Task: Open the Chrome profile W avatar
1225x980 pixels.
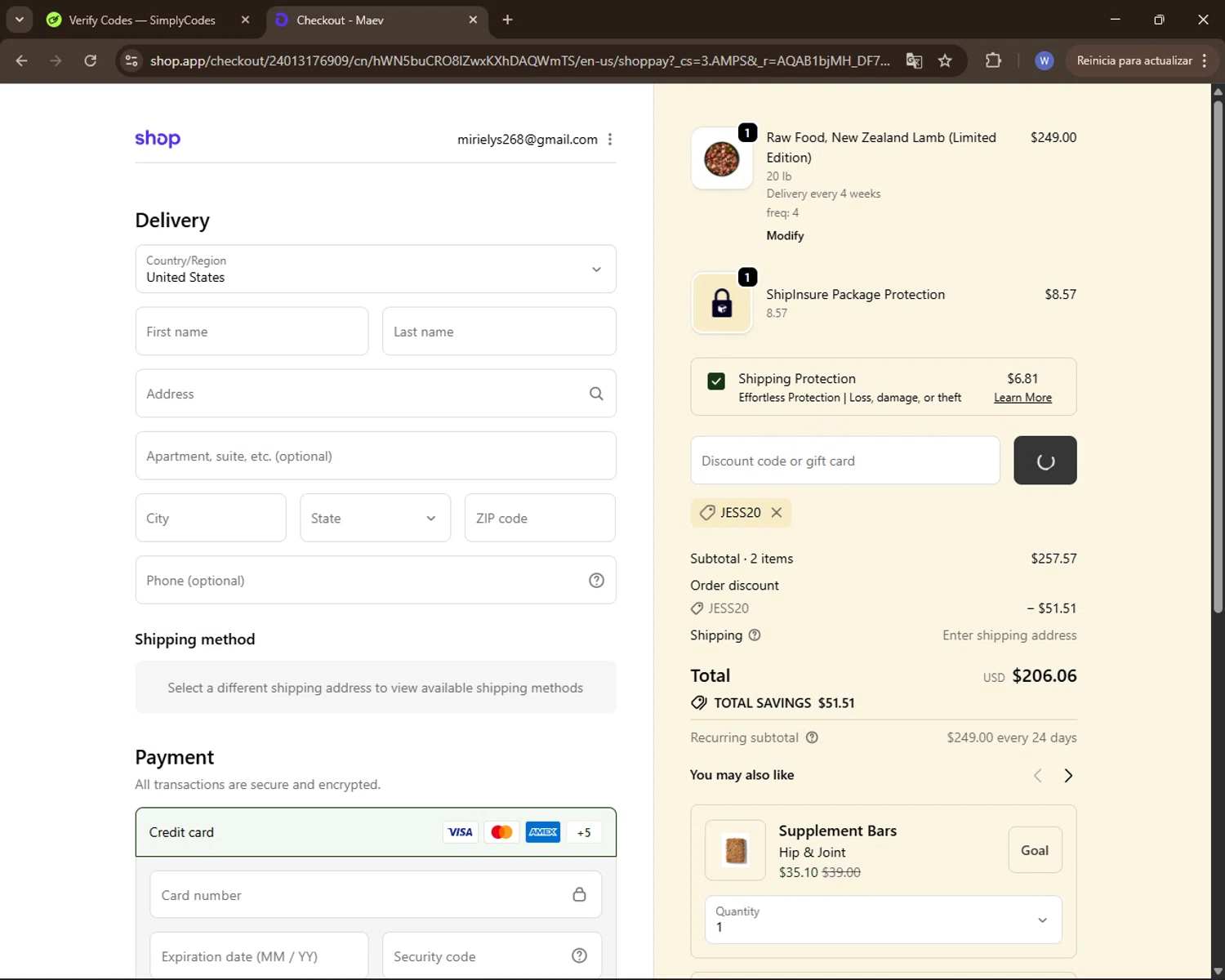Action: [1044, 60]
